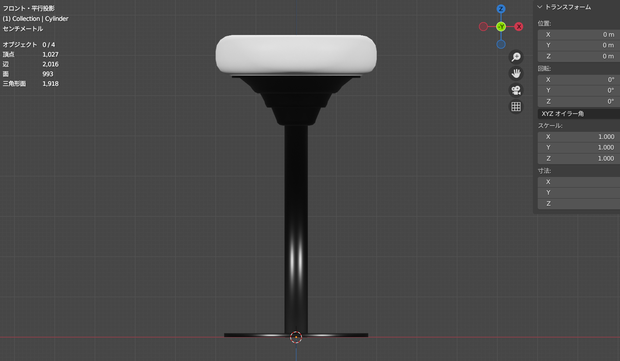The width and height of the screenshot is (620, 361).
Task: Click the 3D cursor at stool base
Action: point(296,337)
